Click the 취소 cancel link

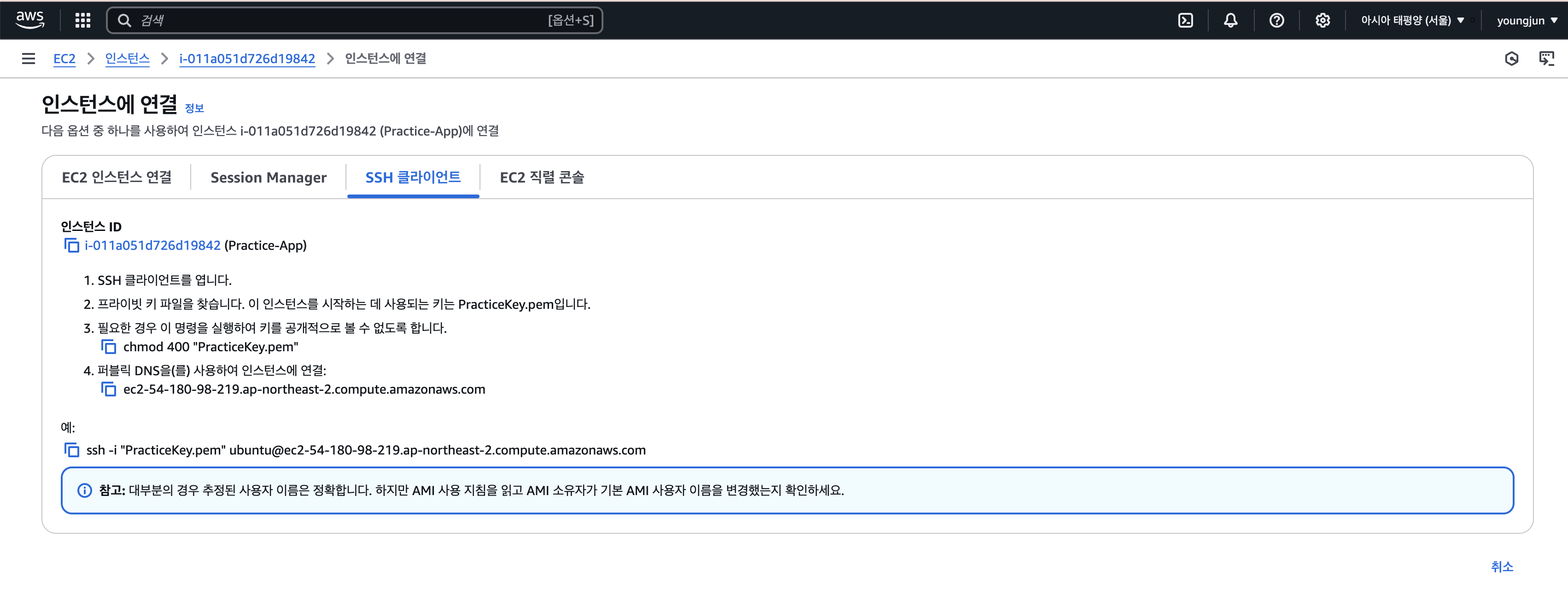coord(1501,567)
